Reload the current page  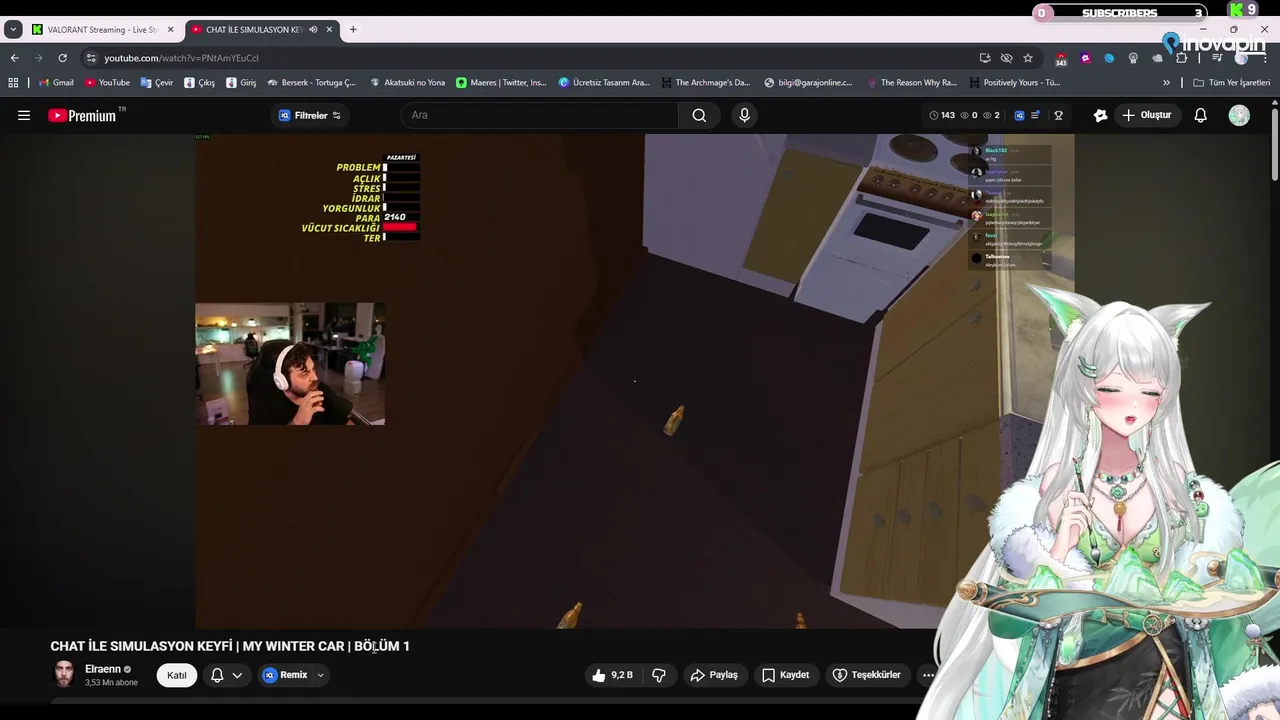tap(62, 58)
